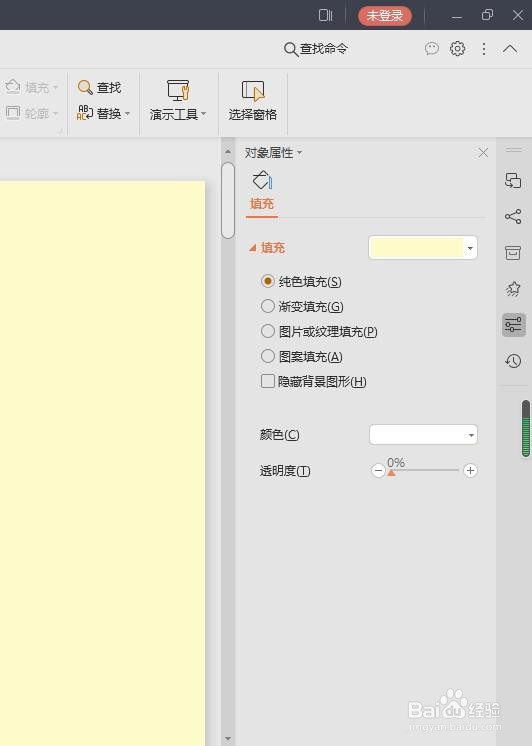
Task: Open the settings gear icon
Action: tap(457, 49)
